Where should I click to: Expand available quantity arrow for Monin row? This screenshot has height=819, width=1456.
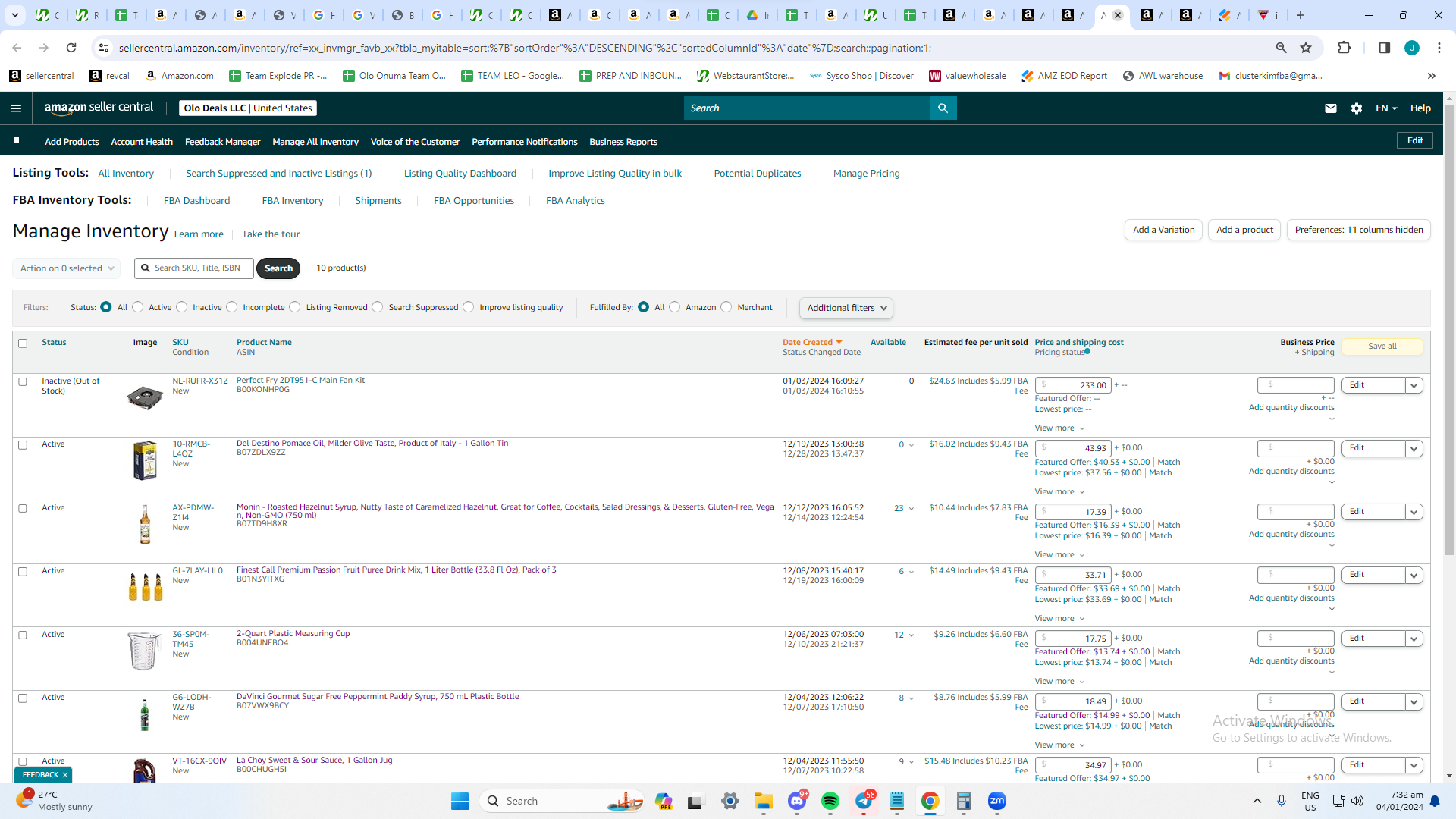click(x=912, y=509)
